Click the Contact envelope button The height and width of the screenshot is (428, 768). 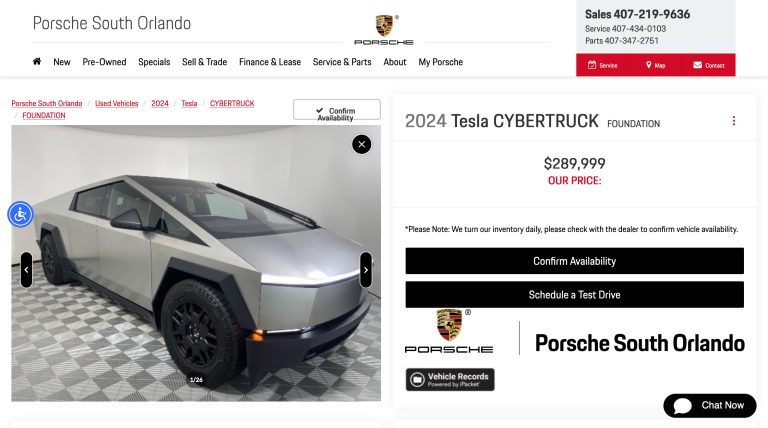tap(709, 65)
